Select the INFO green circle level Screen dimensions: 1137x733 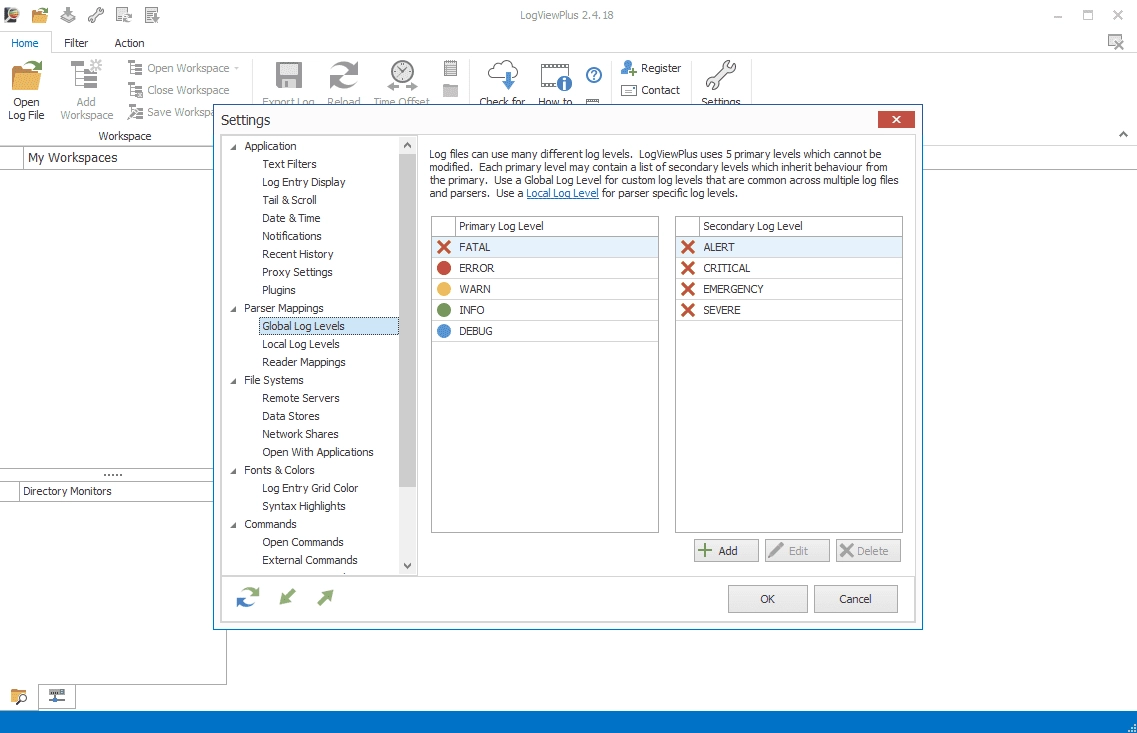tap(545, 310)
